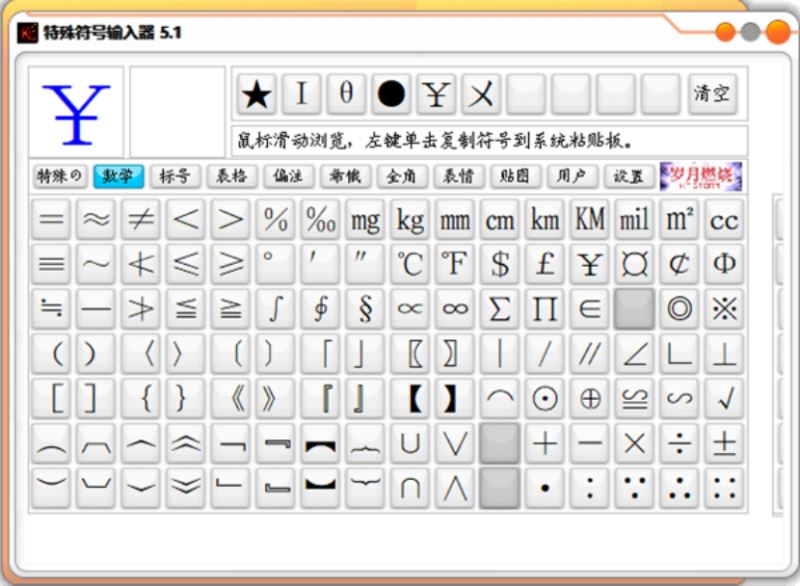The image size is (800, 586).
Task: Switch to the 表格 tab
Action: click(x=232, y=176)
